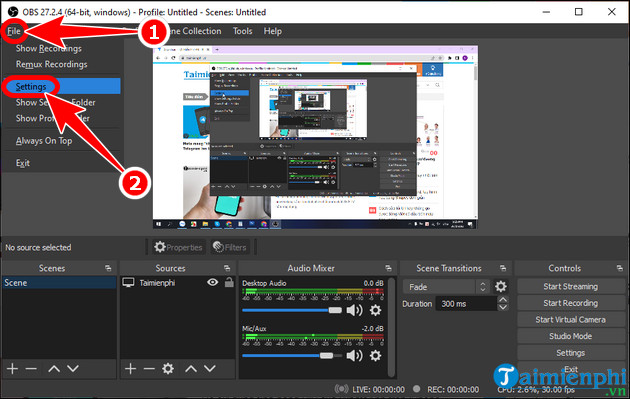Select Settings in the File menu
630x399 pixels.
click(x=62, y=86)
